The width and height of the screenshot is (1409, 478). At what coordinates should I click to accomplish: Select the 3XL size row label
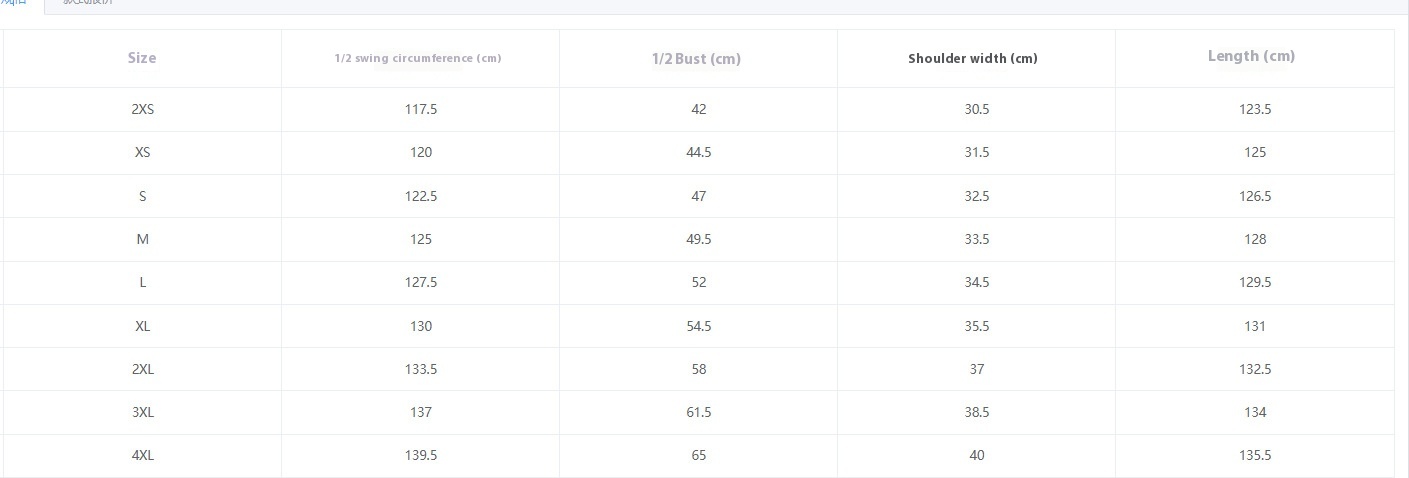(142, 412)
